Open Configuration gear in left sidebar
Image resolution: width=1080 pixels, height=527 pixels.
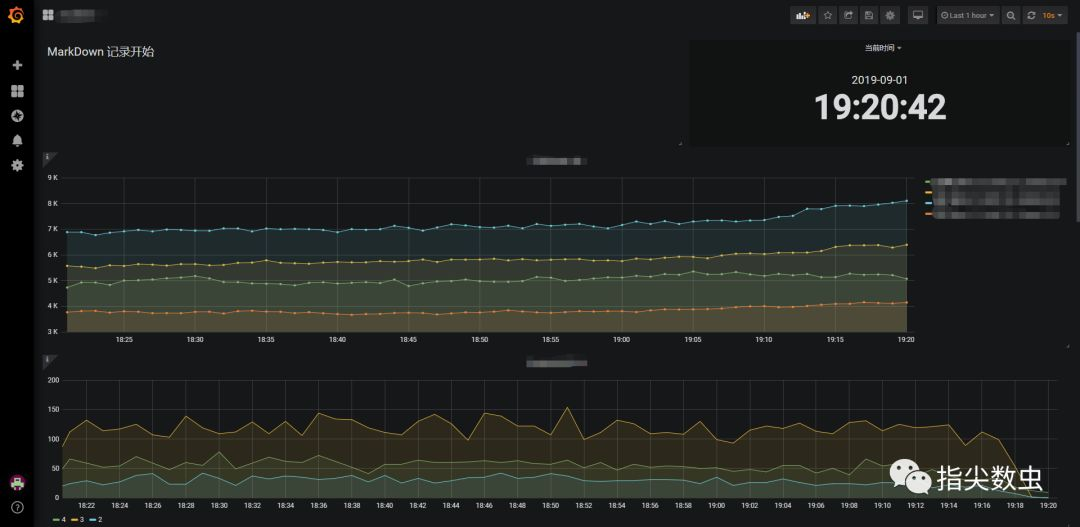[x=17, y=165]
